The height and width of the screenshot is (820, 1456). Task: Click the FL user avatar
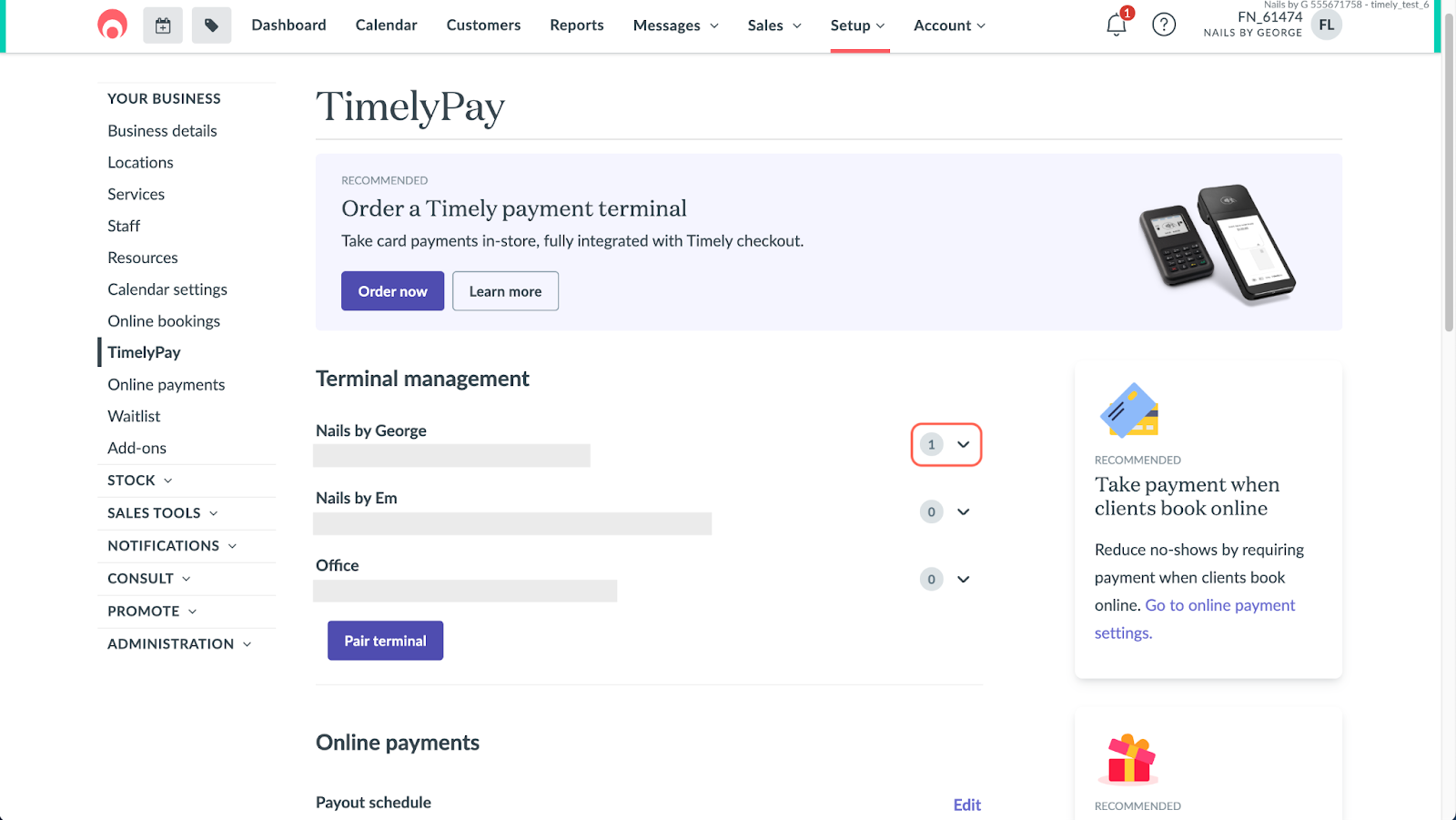click(1327, 25)
